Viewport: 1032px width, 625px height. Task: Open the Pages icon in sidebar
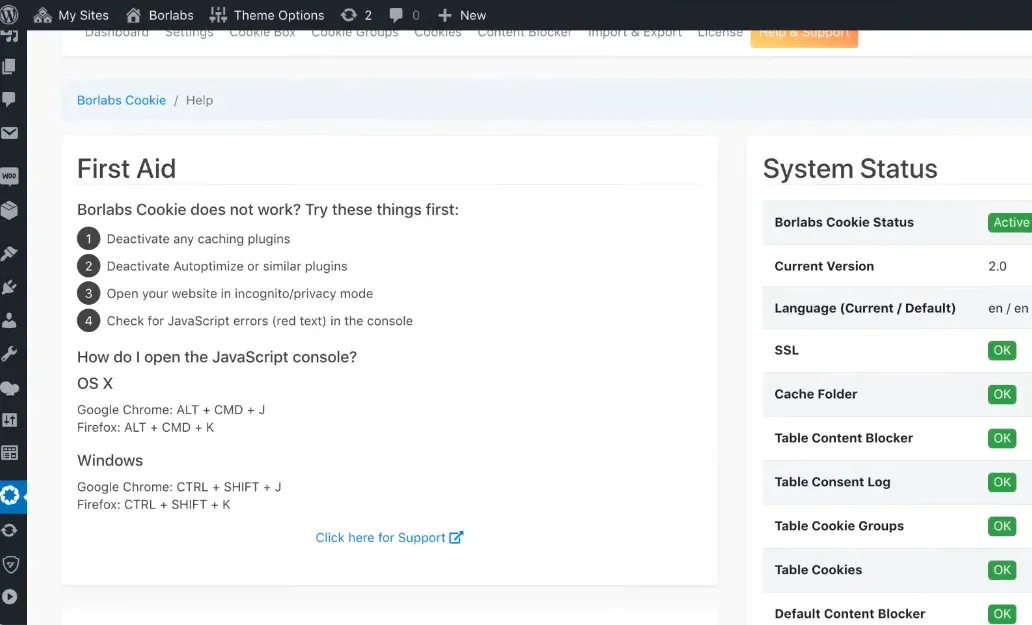point(10,67)
